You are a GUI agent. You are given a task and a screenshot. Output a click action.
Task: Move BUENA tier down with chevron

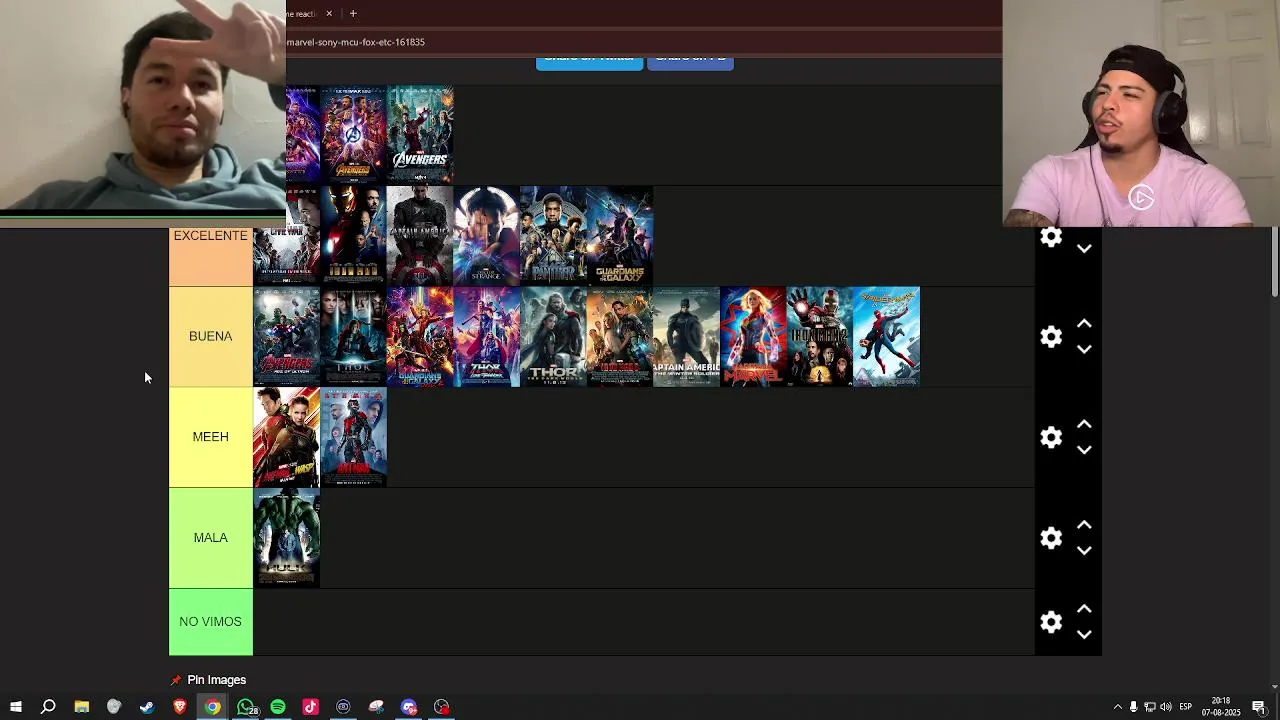[x=1084, y=349]
